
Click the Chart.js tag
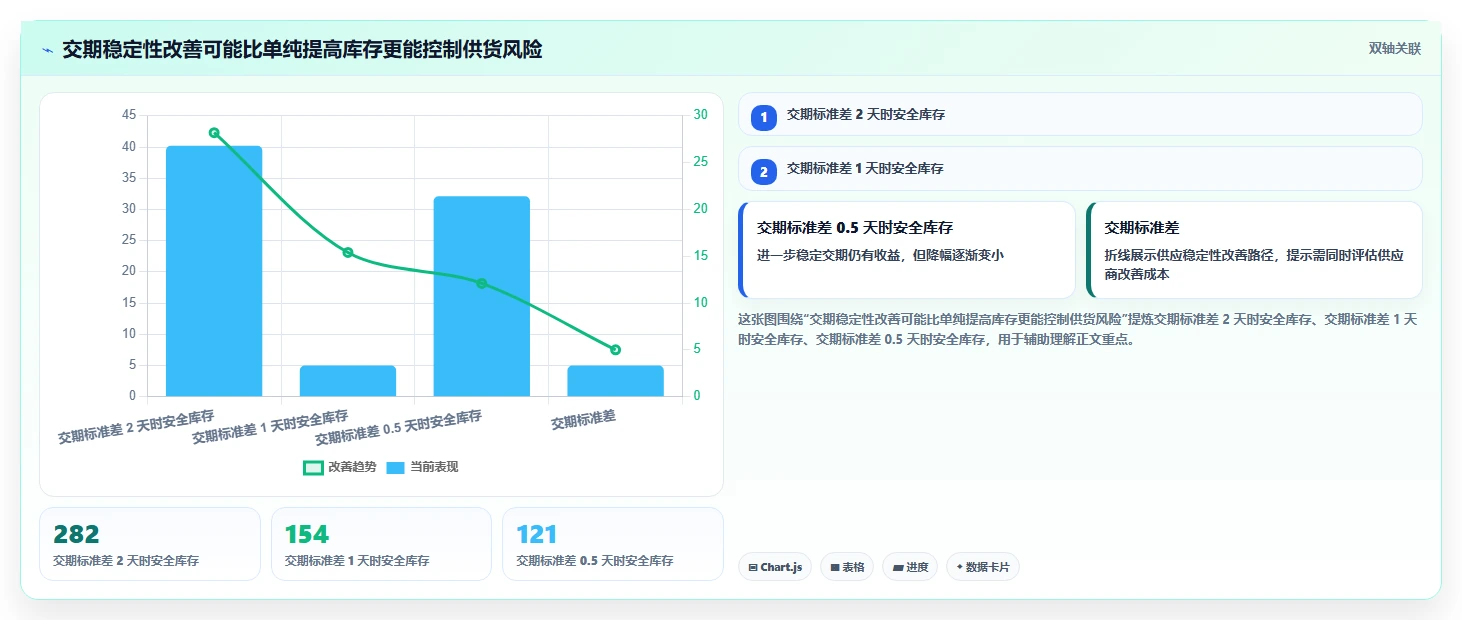[775, 567]
